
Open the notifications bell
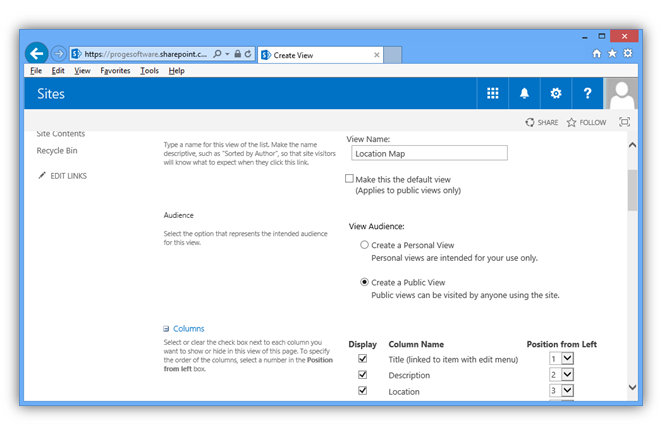524,93
